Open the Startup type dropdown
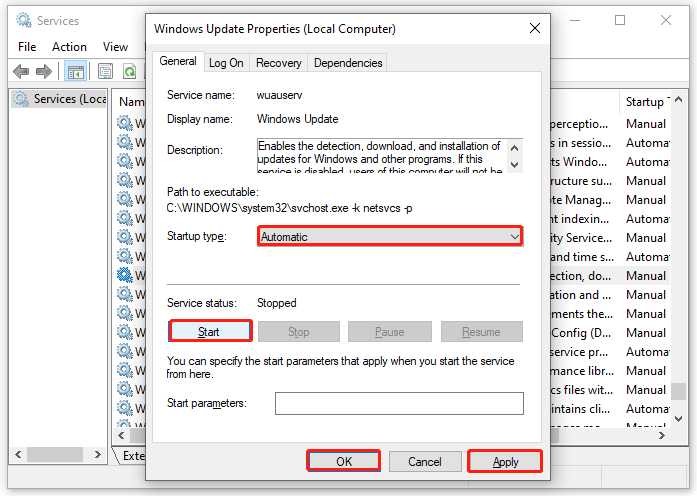The height and width of the screenshot is (496, 697). click(x=390, y=237)
